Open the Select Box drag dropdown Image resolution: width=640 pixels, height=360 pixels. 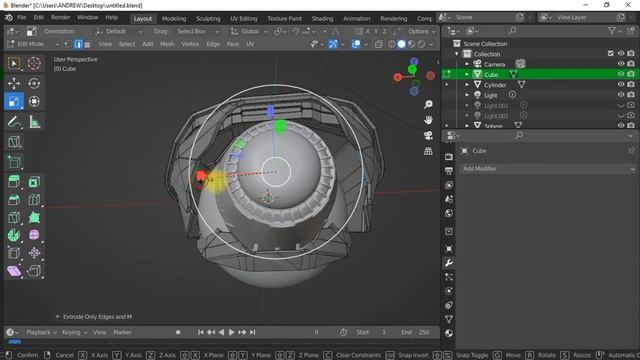click(x=198, y=31)
